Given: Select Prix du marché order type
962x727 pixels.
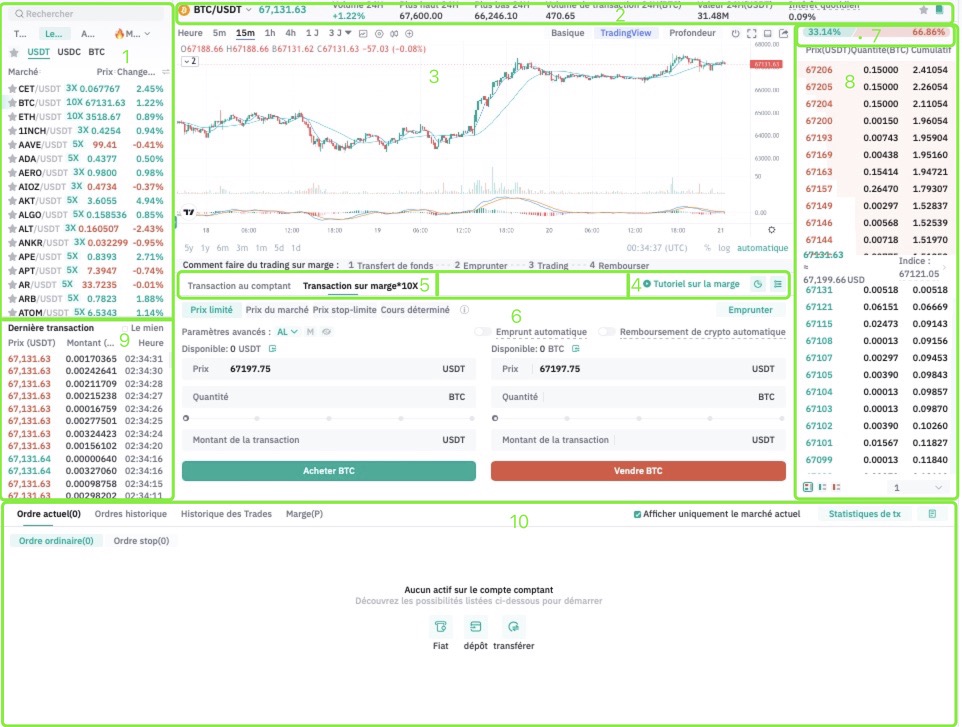Looking at the screenshot, I should [x=277, y=310].
